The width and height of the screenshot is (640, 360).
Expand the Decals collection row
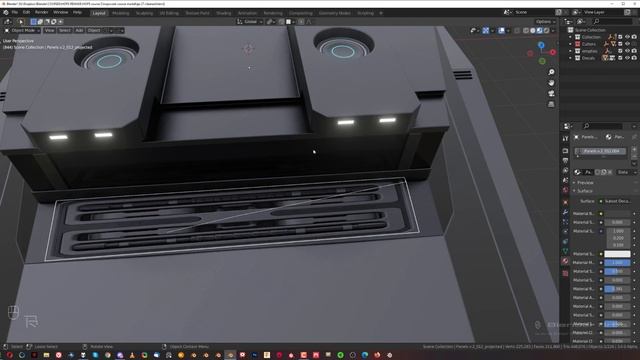pyautogui.click(x=571, y=58)
